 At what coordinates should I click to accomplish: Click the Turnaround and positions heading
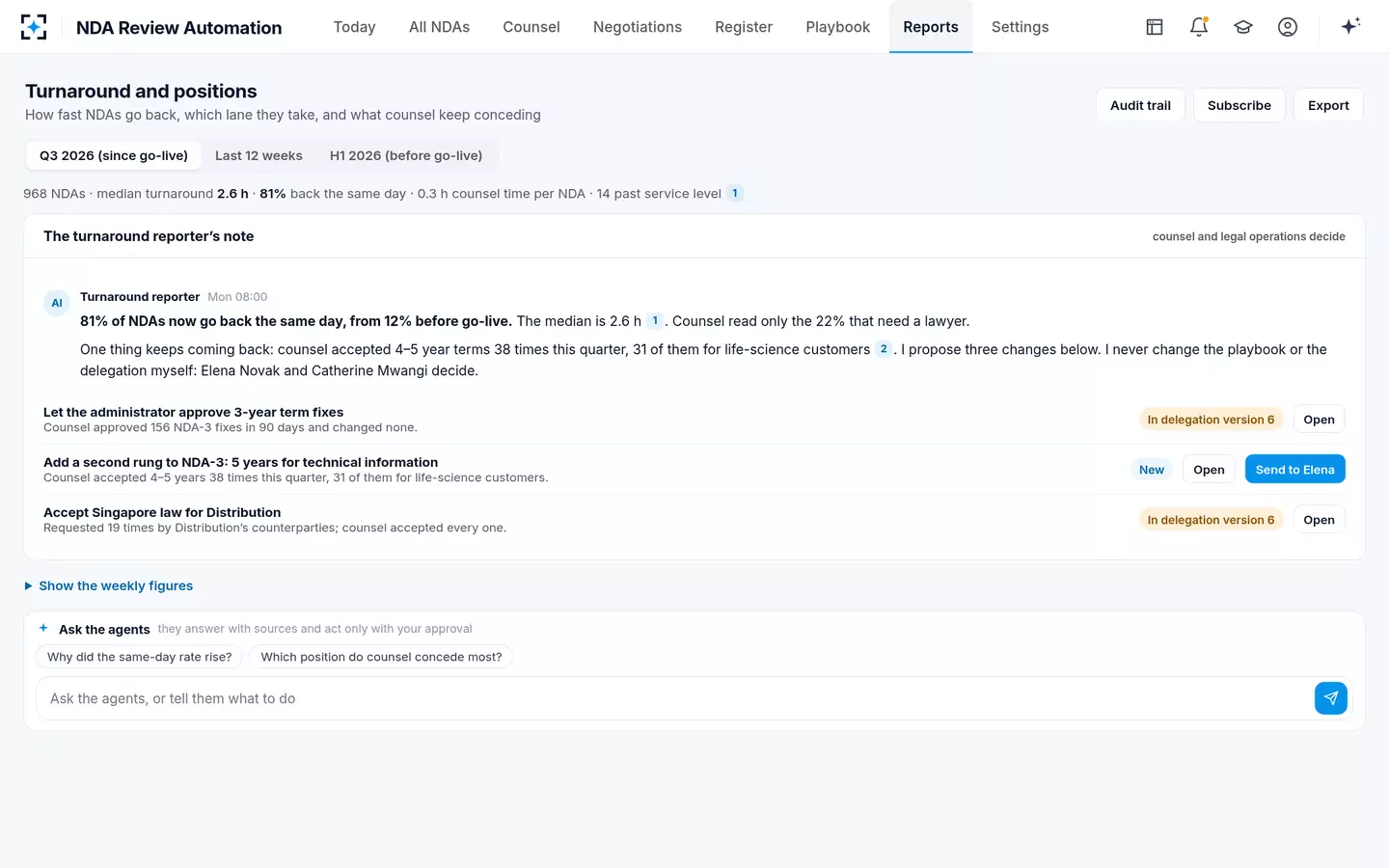click(x=141, y=91)
